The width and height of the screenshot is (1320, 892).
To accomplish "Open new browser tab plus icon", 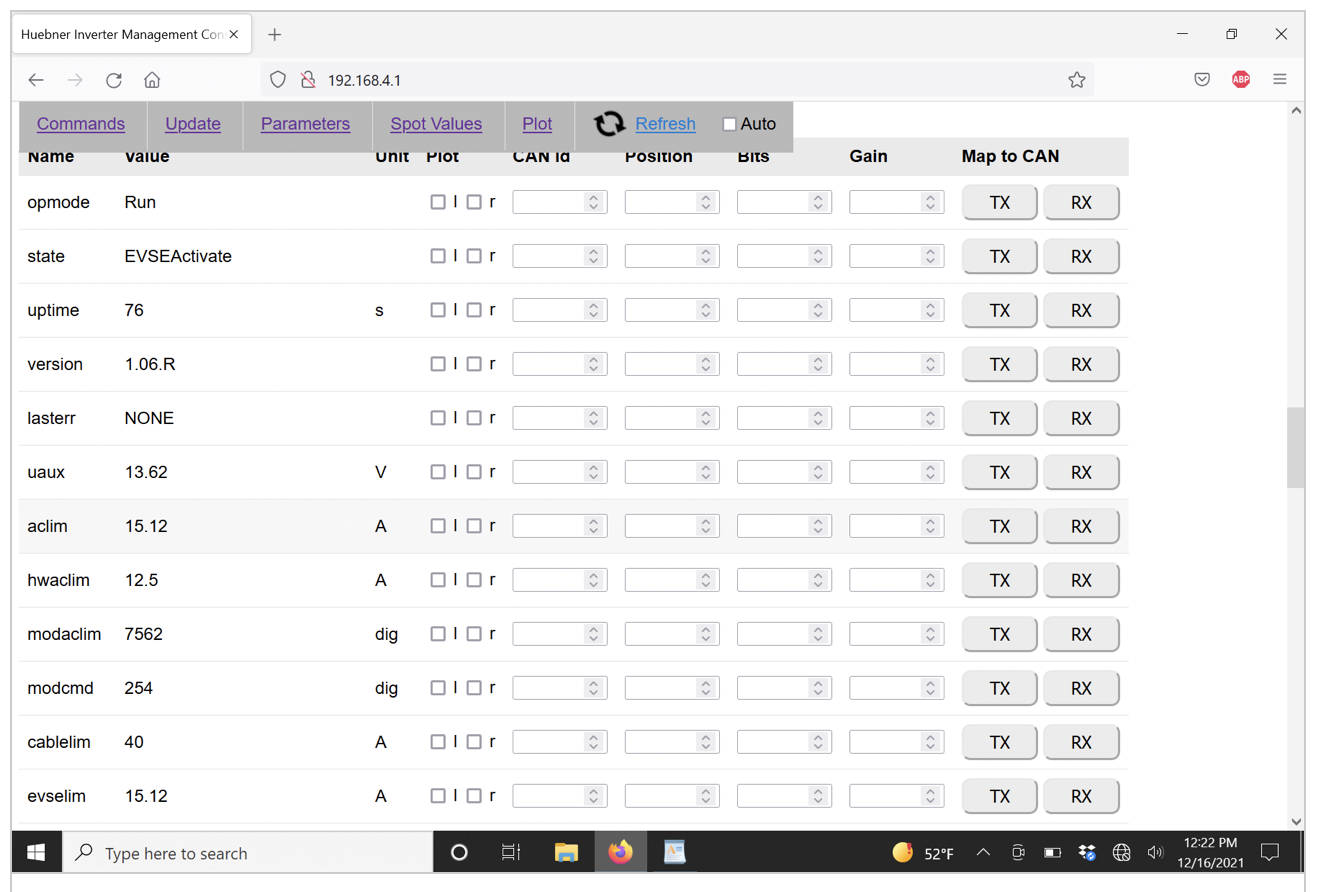I will (274, 35).
